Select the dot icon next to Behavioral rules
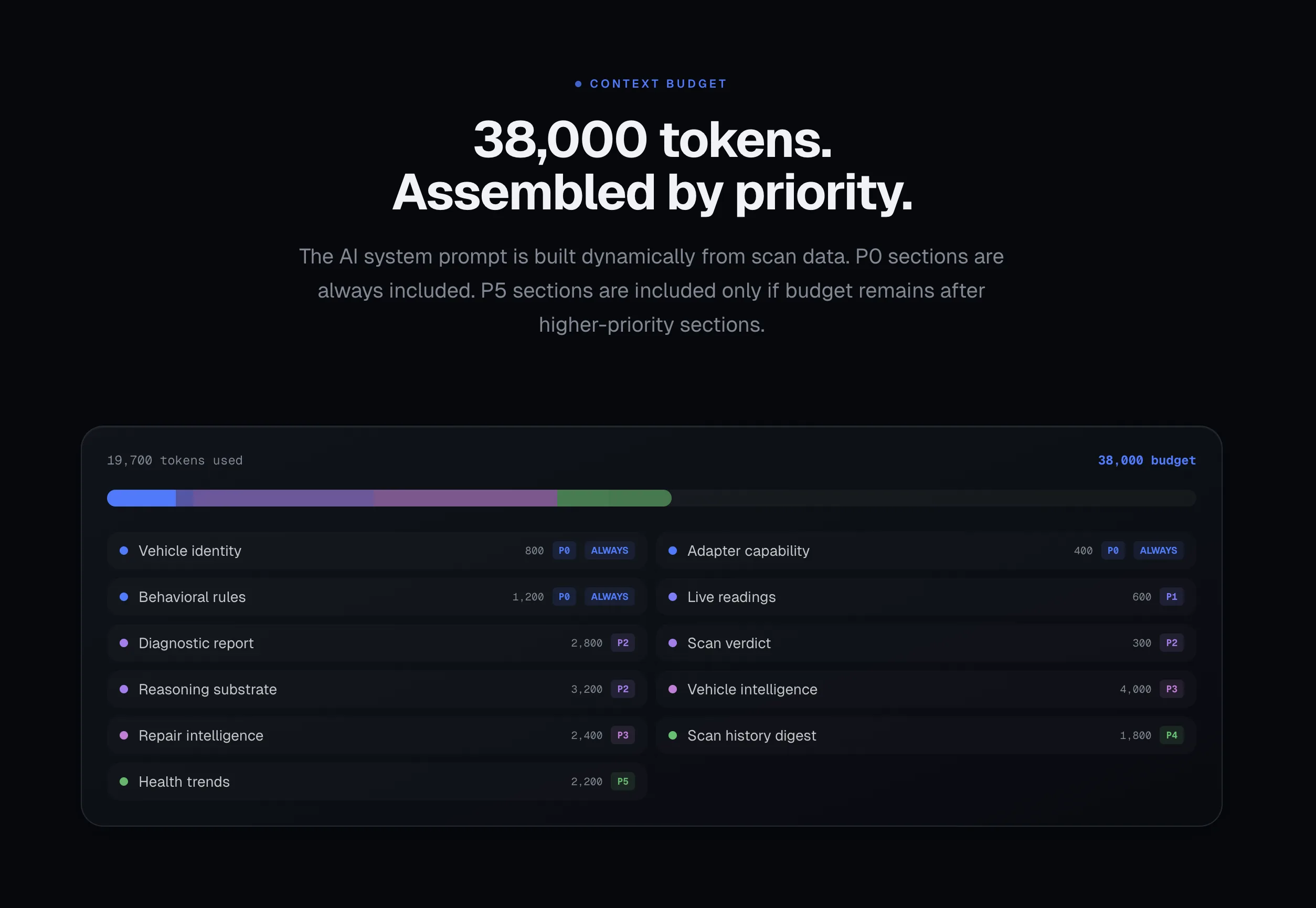Image resolution: width=1316 pixels, height=908 pixels. pyautogui.click(x=124, y=597)
